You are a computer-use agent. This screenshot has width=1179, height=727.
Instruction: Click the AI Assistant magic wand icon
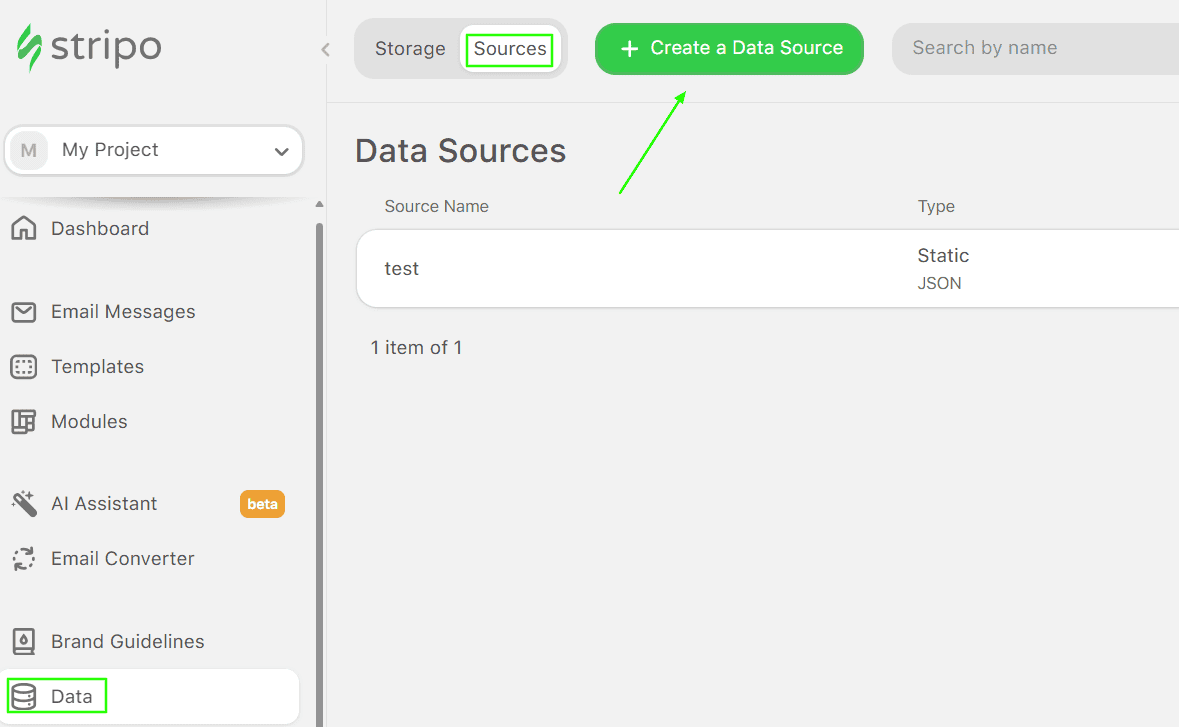point(24,503)
